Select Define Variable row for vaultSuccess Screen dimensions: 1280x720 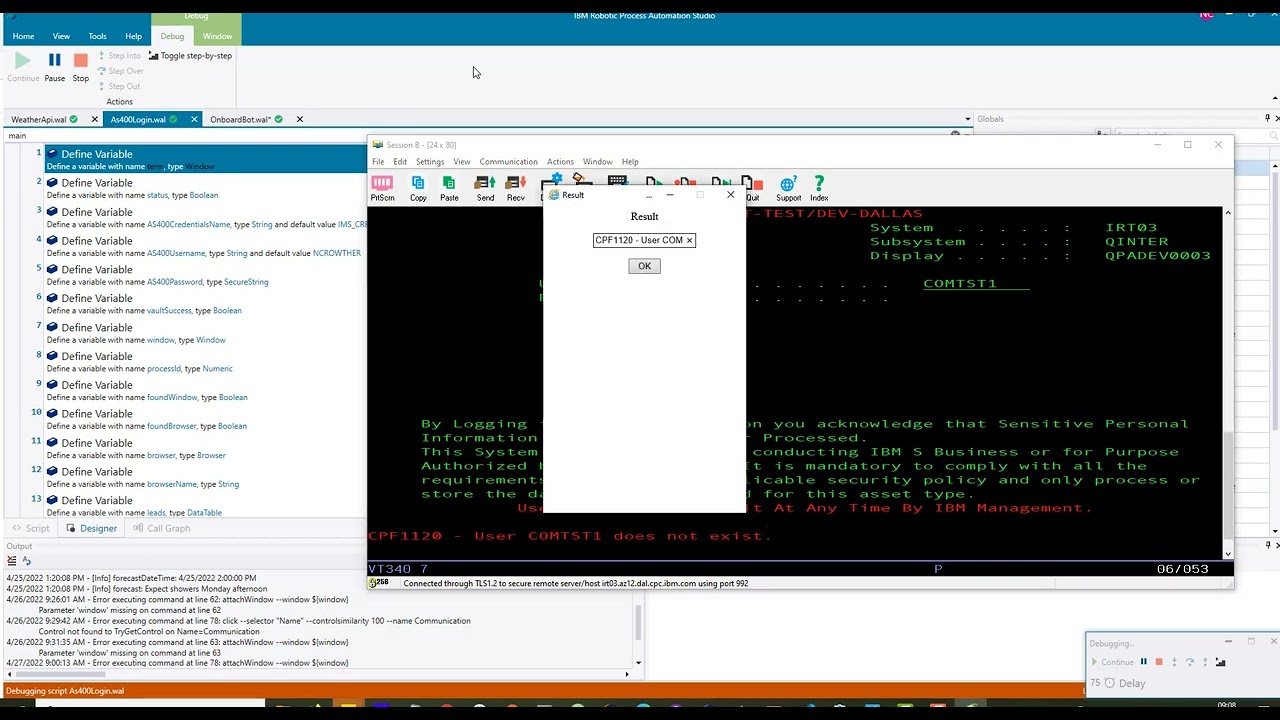tap(205, 304)
